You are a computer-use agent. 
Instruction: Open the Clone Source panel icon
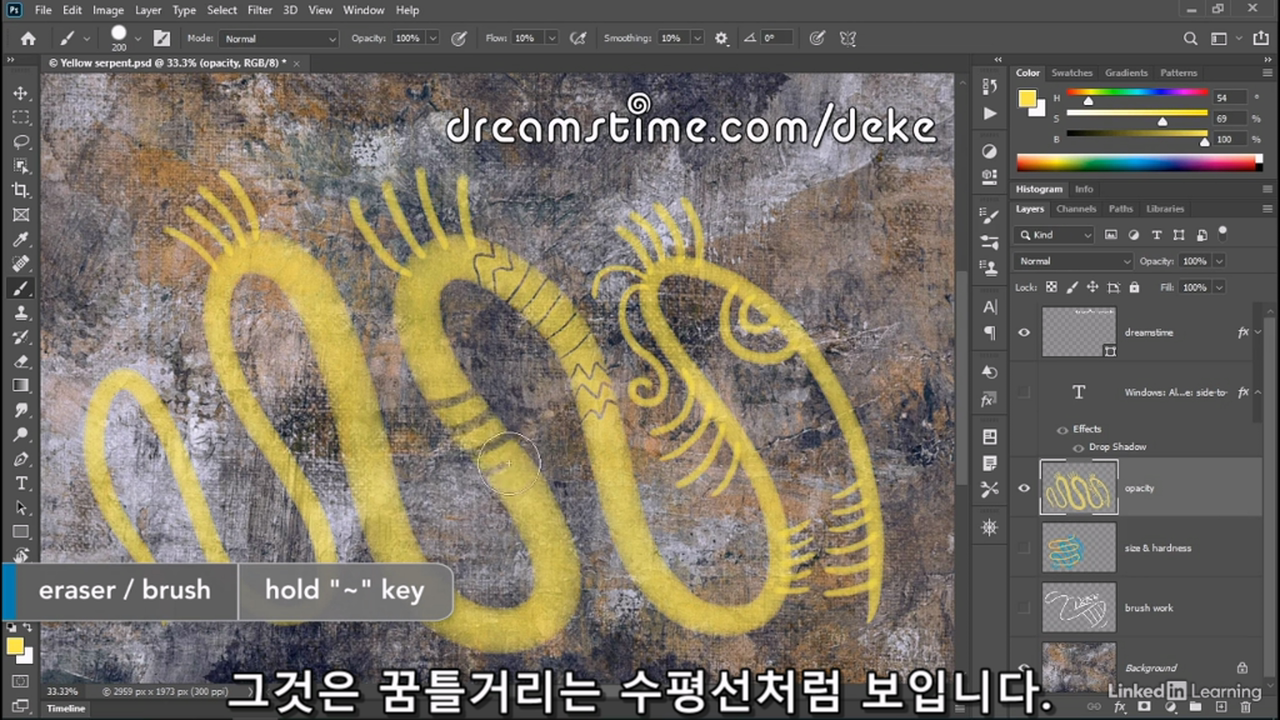990,268
